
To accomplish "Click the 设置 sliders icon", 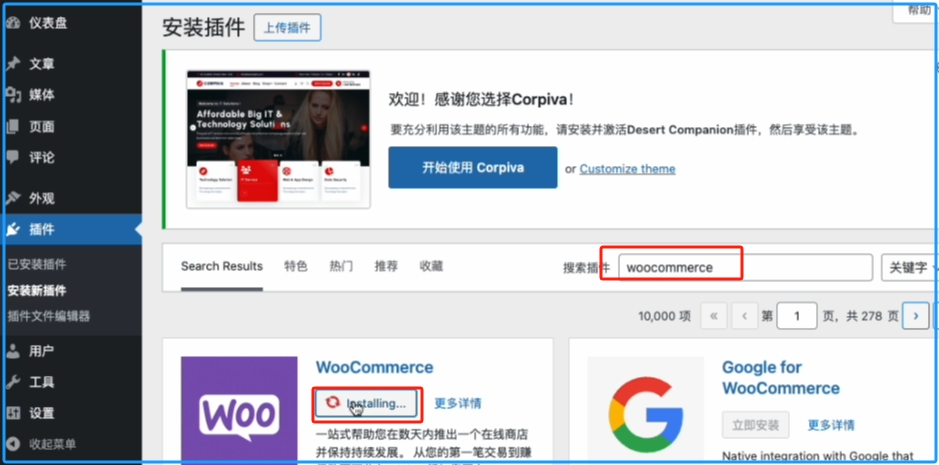I will pyautogui.click(x=13, y=413).
